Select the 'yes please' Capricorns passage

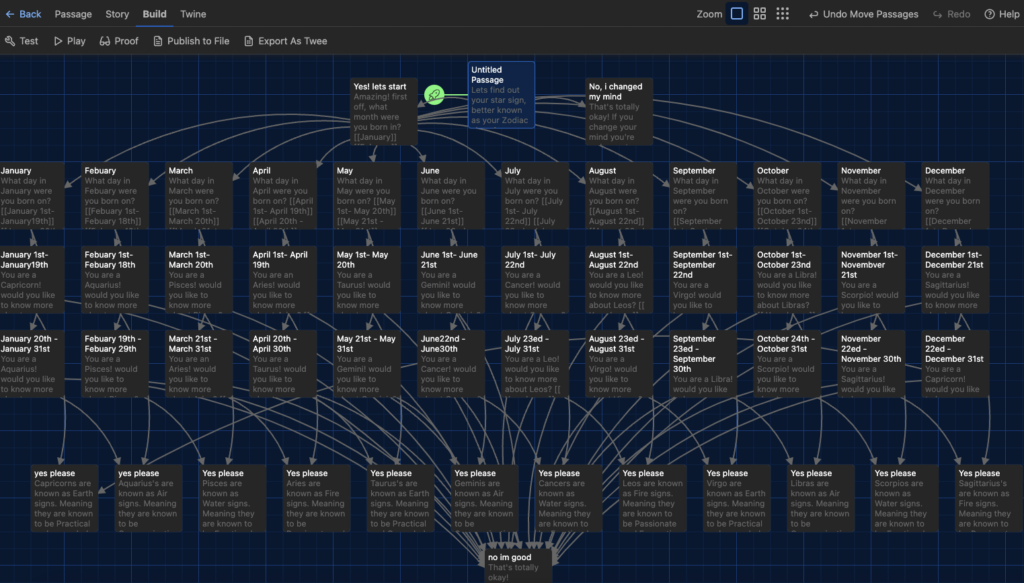65,499
